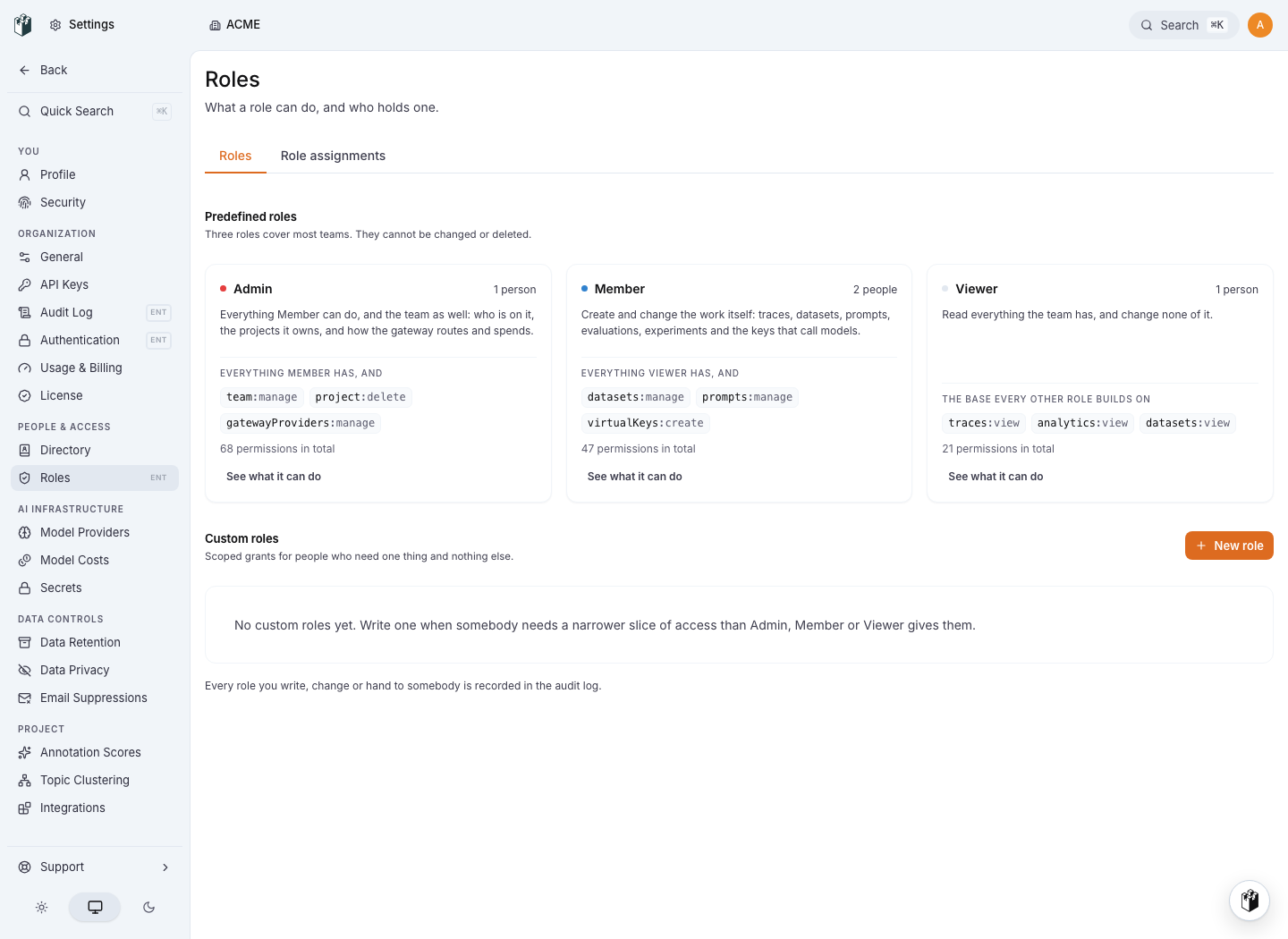Switch to light theme sun toggle
The image size is (1288, 939).
(41, 907)
